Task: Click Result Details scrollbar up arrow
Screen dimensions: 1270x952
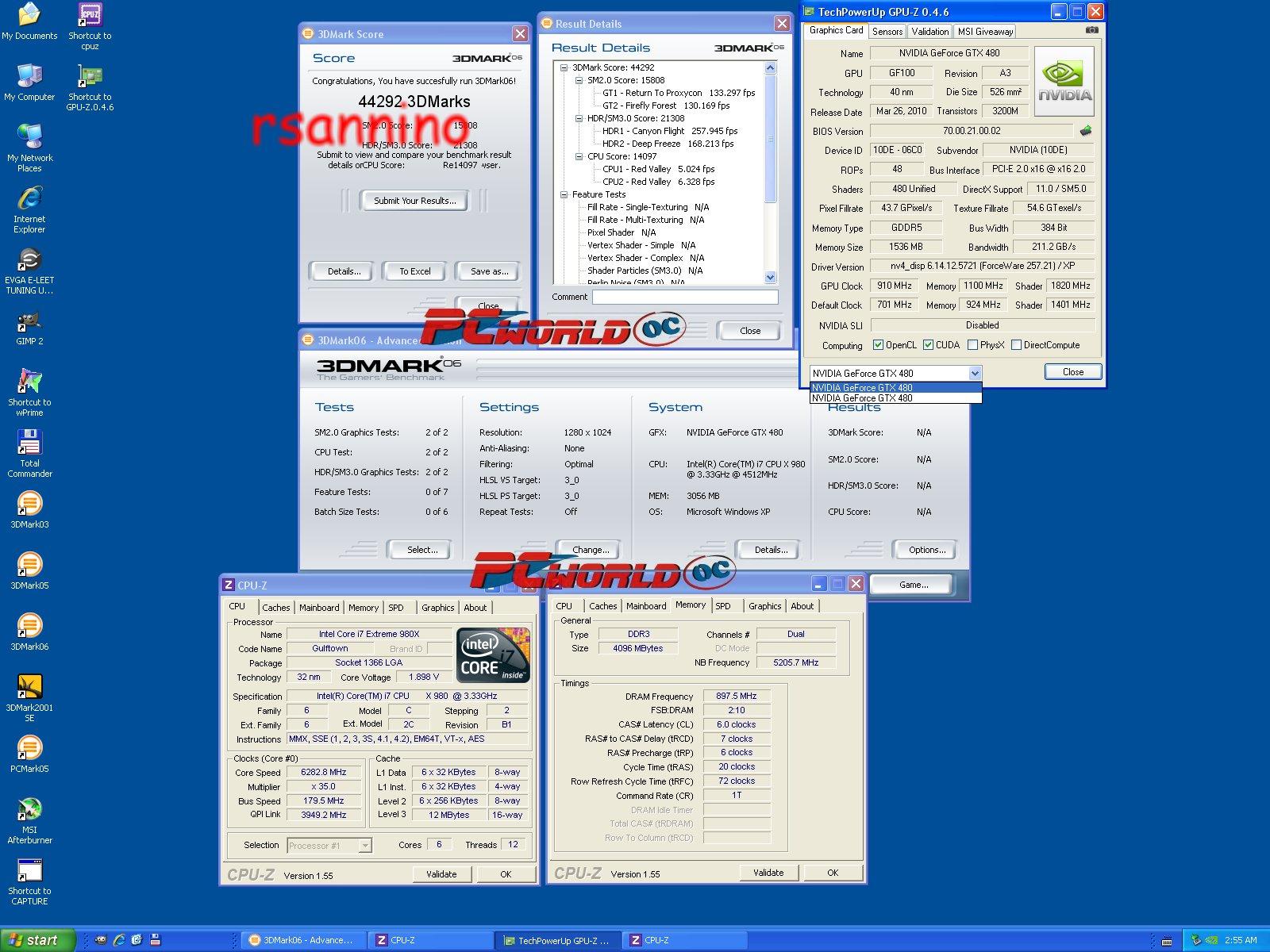Action: tap(770, 68)
